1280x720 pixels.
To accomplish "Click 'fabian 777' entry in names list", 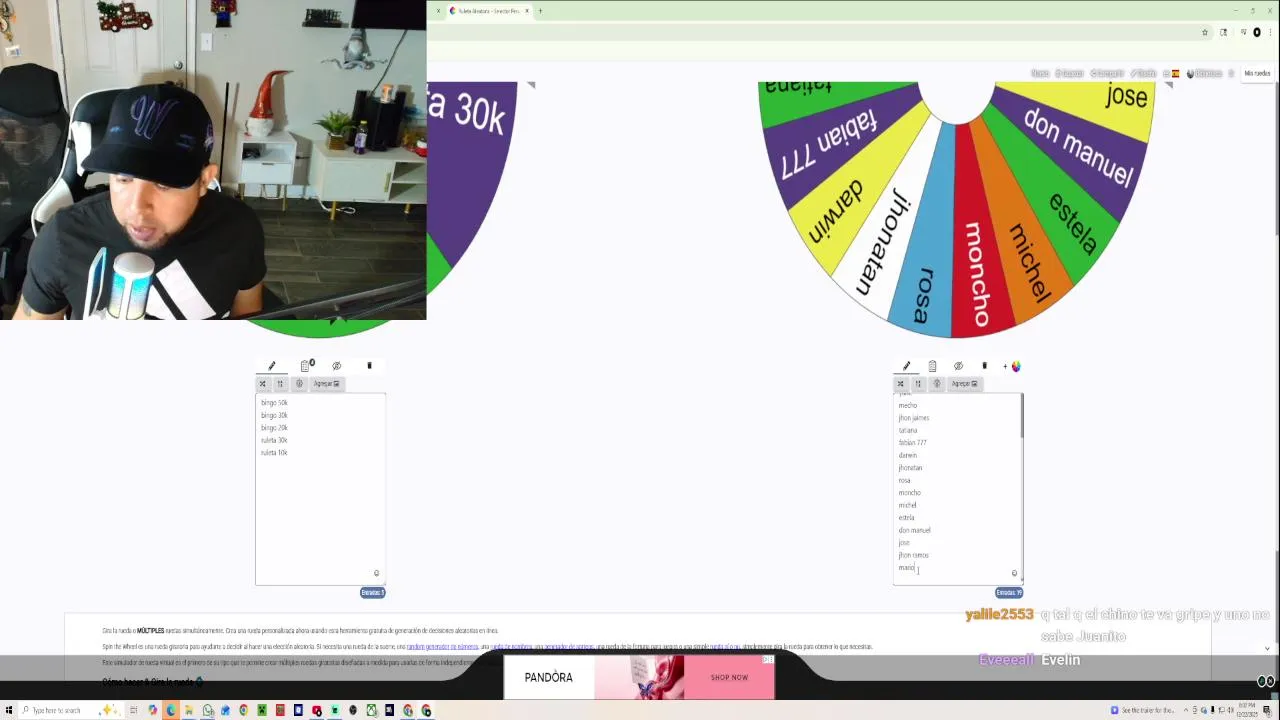I will click(x=912, y=443).
